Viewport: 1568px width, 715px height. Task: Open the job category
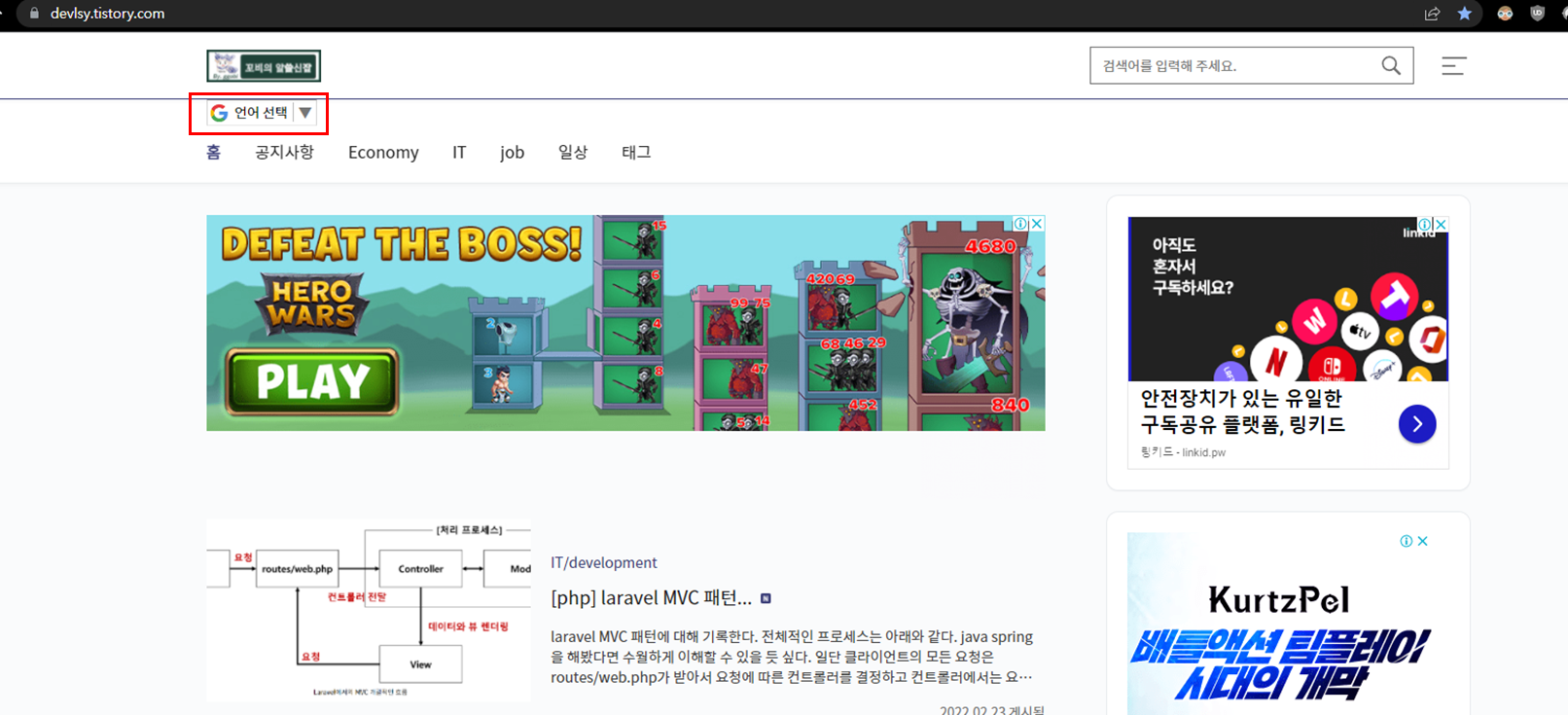513,152
